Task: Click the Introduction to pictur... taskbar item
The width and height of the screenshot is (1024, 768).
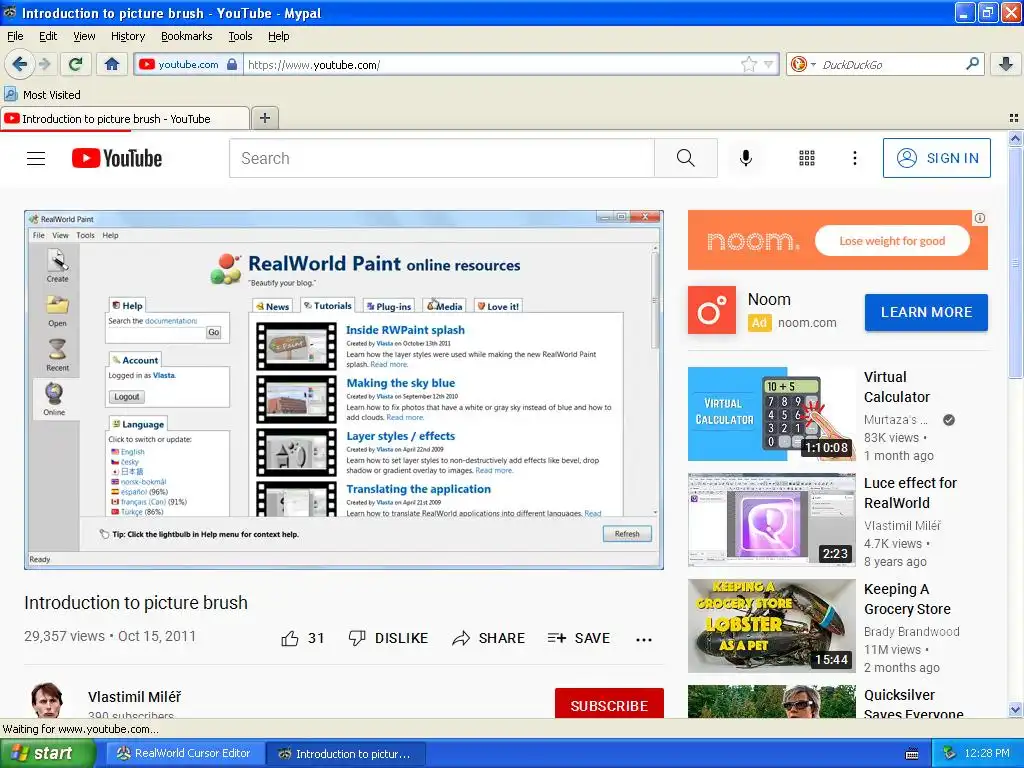Action: pos(346,754)
